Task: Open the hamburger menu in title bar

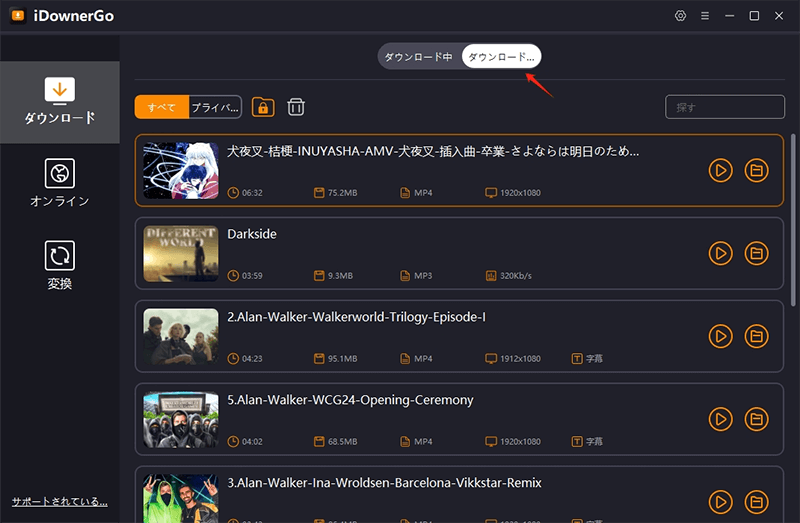Action: tap(705, 16)
